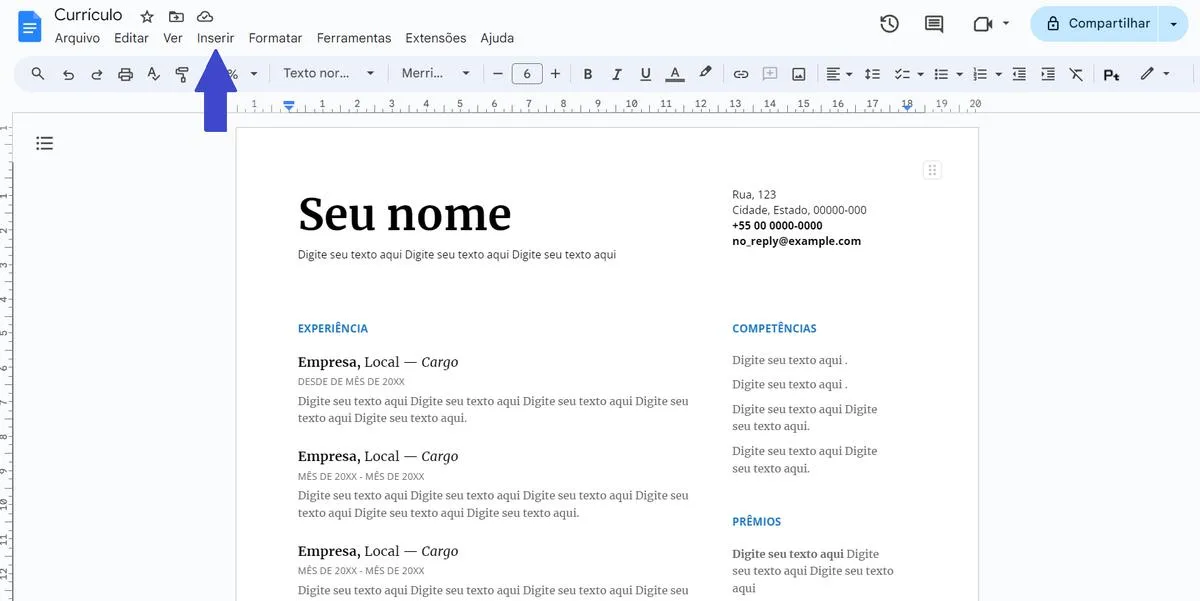The height and width of the screenshot is (601, 1200).
Task: Insert a link
Action: pyautogui.click(x=741, y=73)
